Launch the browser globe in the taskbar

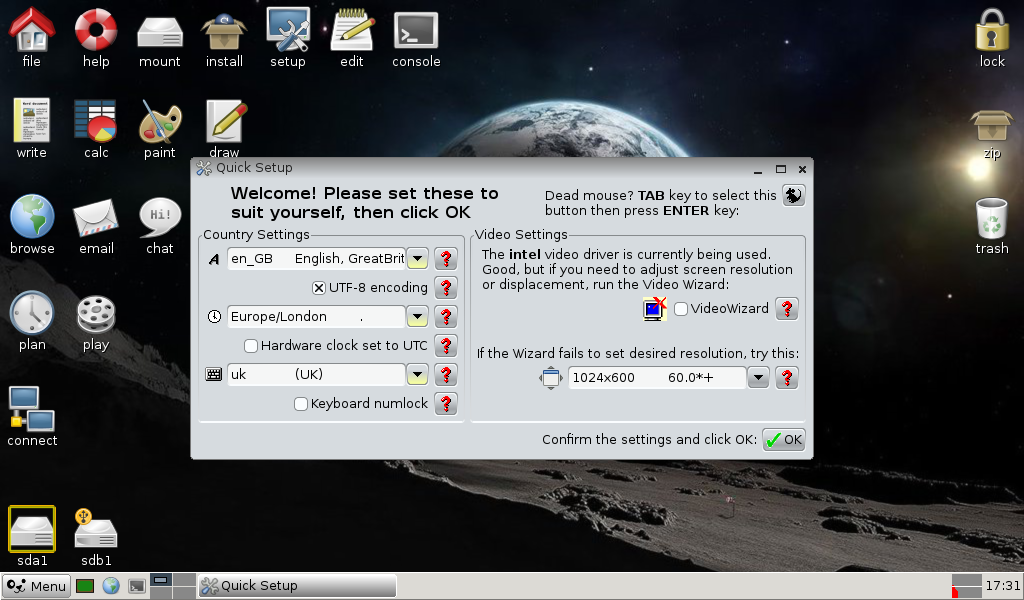[111, 586]
